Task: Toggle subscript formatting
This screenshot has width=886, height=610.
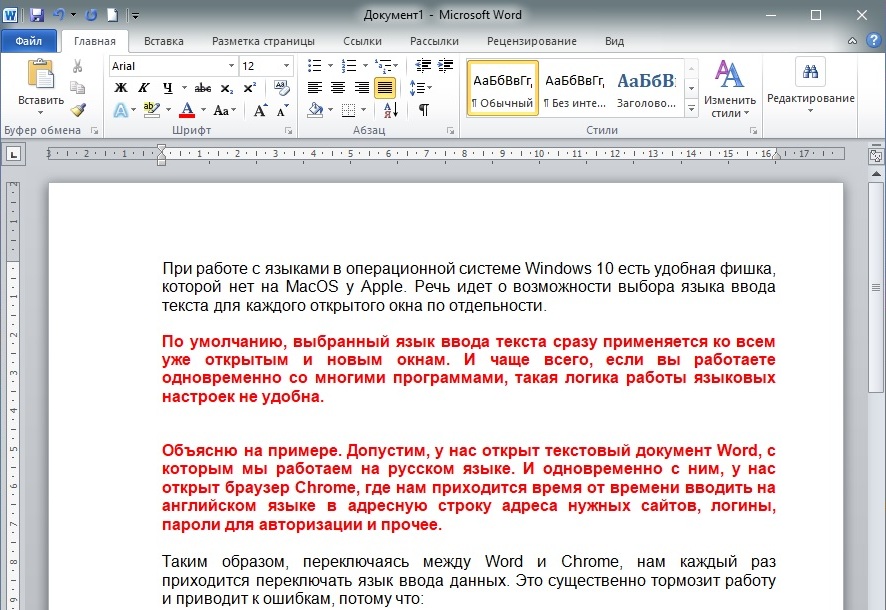Action: point(227,88)
